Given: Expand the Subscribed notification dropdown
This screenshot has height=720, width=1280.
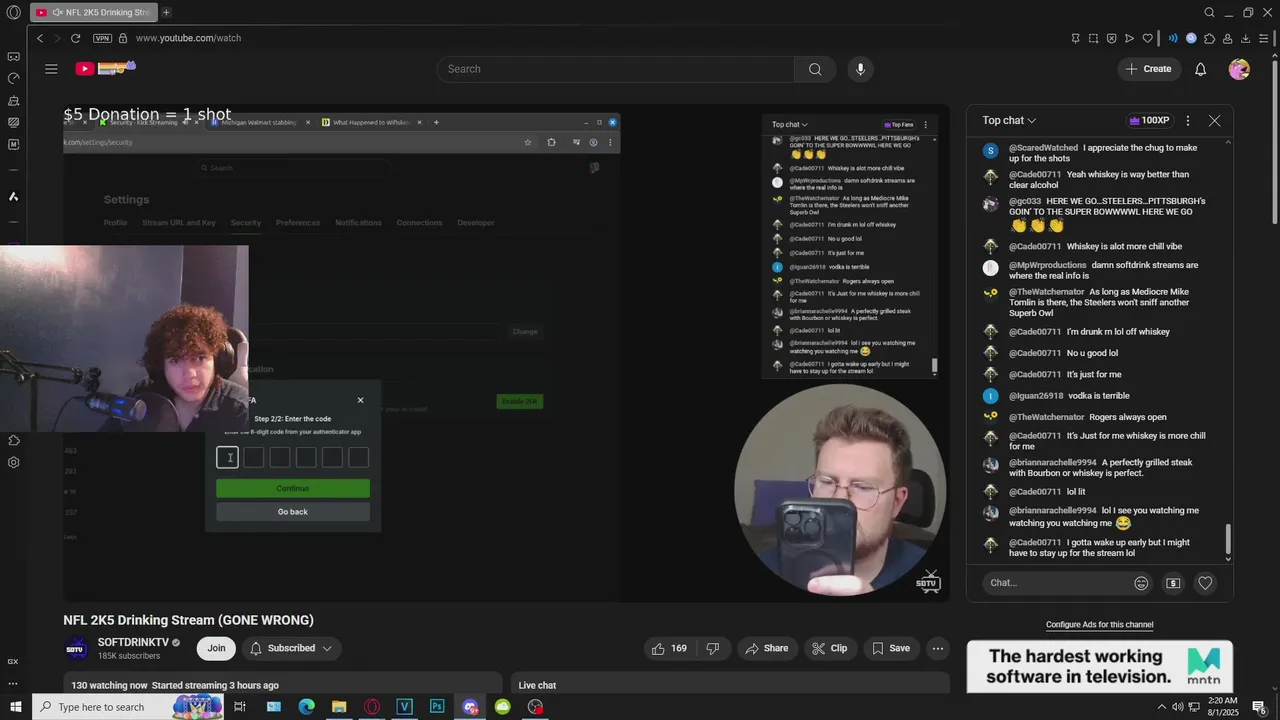Looking at the screenshot, I should [x=290, y=648].
